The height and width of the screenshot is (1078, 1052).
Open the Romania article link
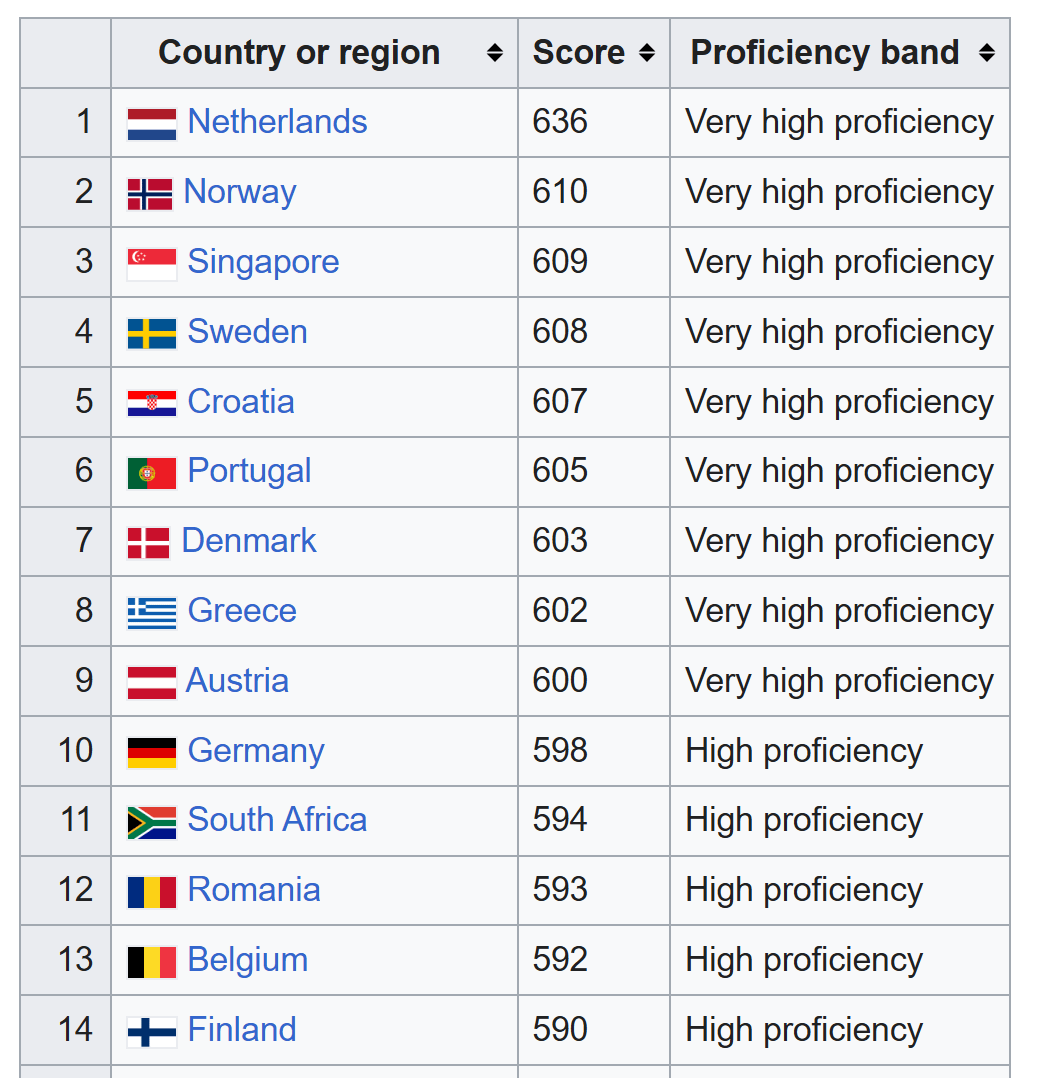click(254, 890)
